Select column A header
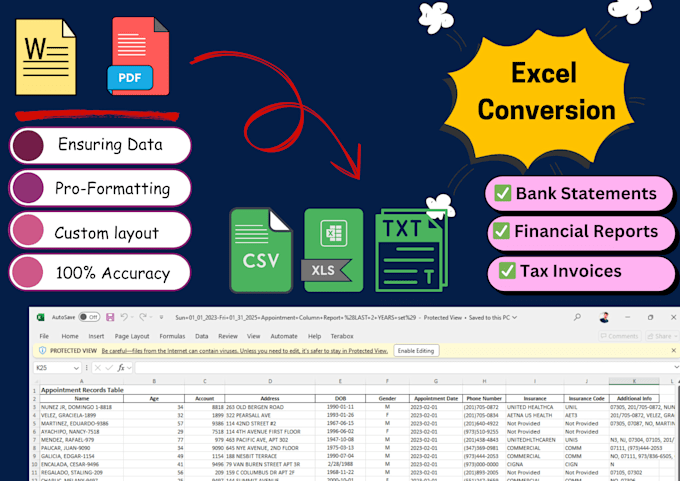This screenshot has width=680, height=481. coord(82,381)
